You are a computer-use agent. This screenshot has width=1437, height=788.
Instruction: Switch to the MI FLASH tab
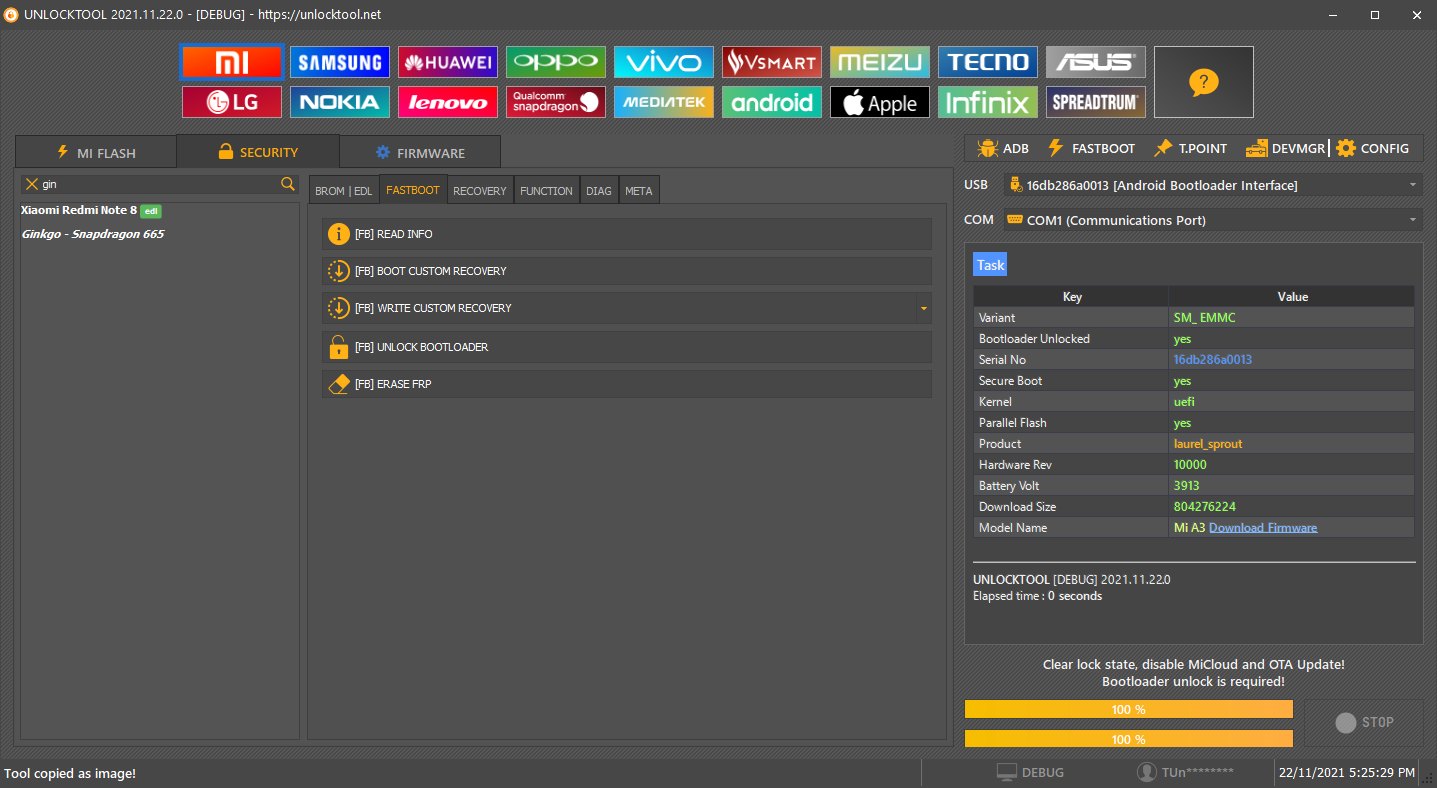click(x=96, y=153)
